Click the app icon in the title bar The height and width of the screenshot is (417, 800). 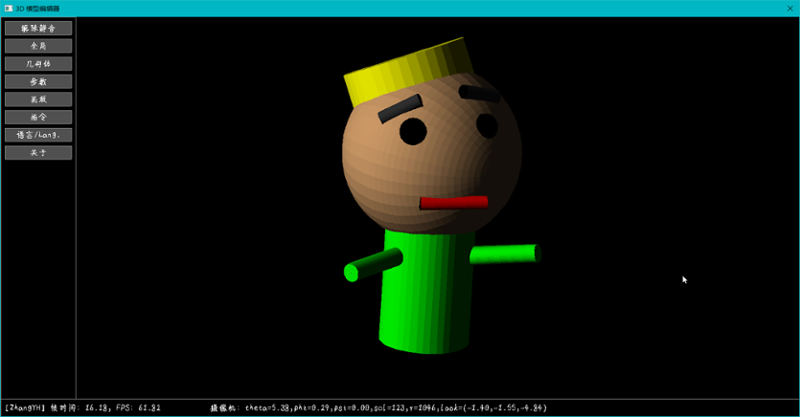click(8, 8)
